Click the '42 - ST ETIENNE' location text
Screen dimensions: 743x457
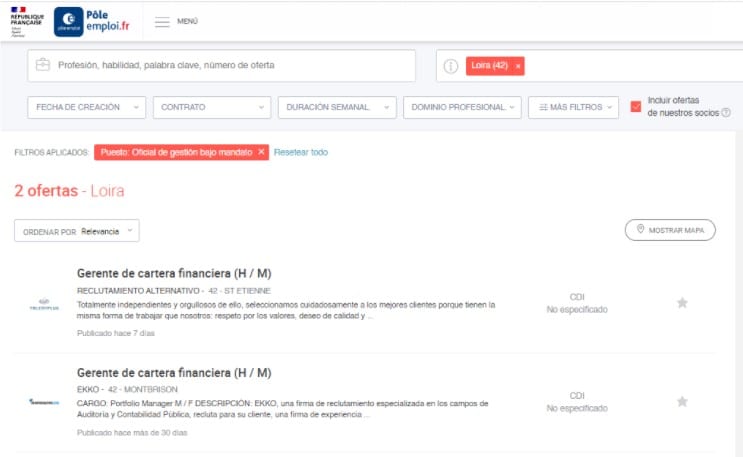[239, 291]
